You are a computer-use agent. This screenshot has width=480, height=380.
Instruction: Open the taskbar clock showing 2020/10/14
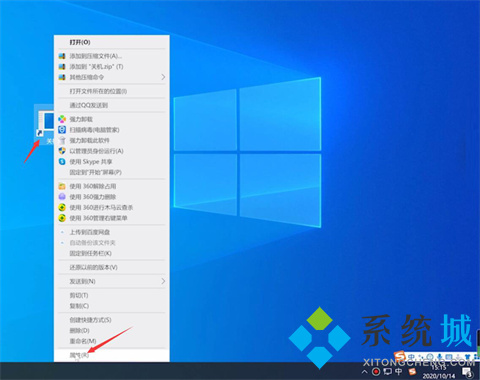point(439,371)
